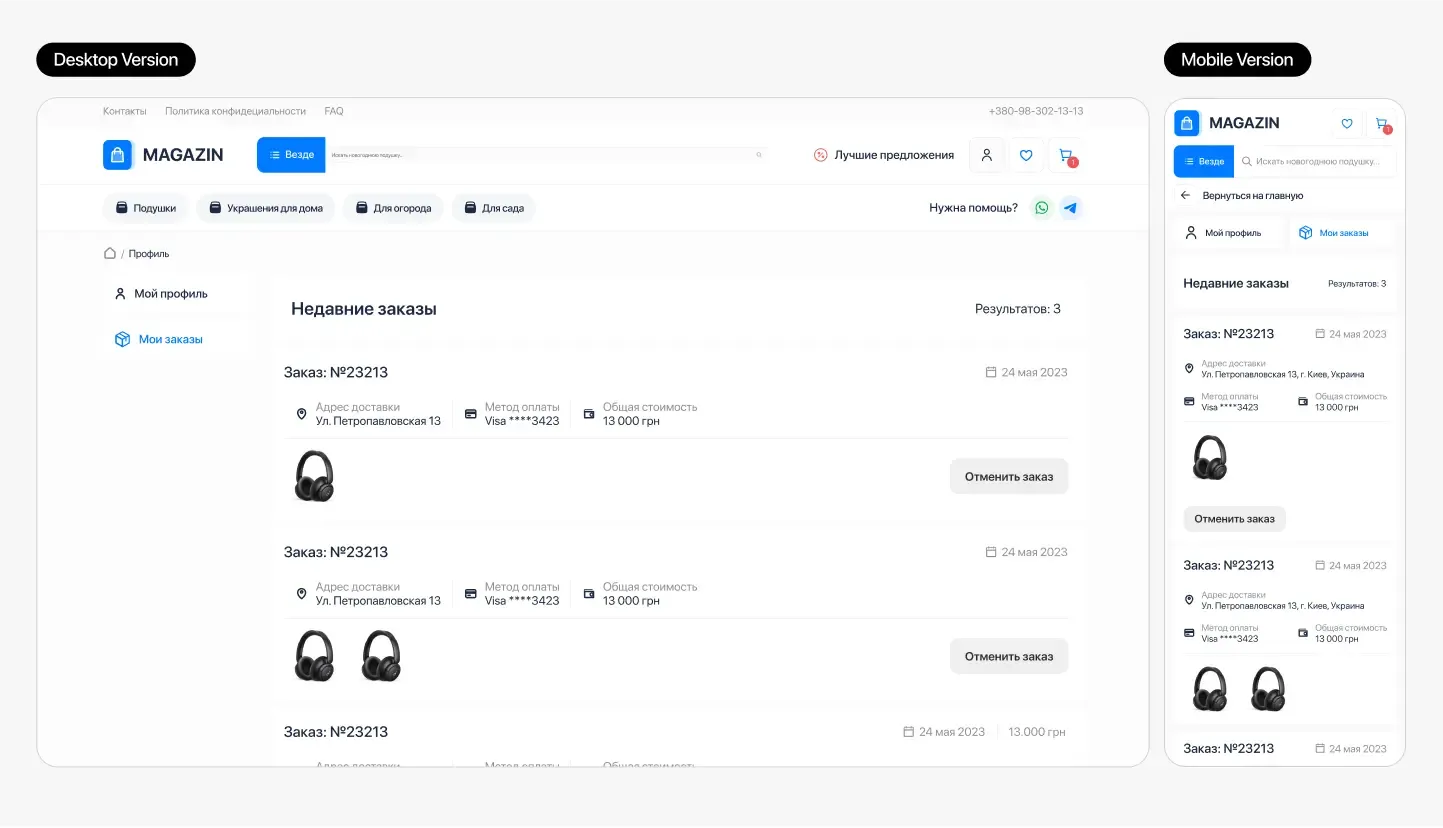
Task: Open Telegram help chat icon
Action: [x=1071, y=208]
